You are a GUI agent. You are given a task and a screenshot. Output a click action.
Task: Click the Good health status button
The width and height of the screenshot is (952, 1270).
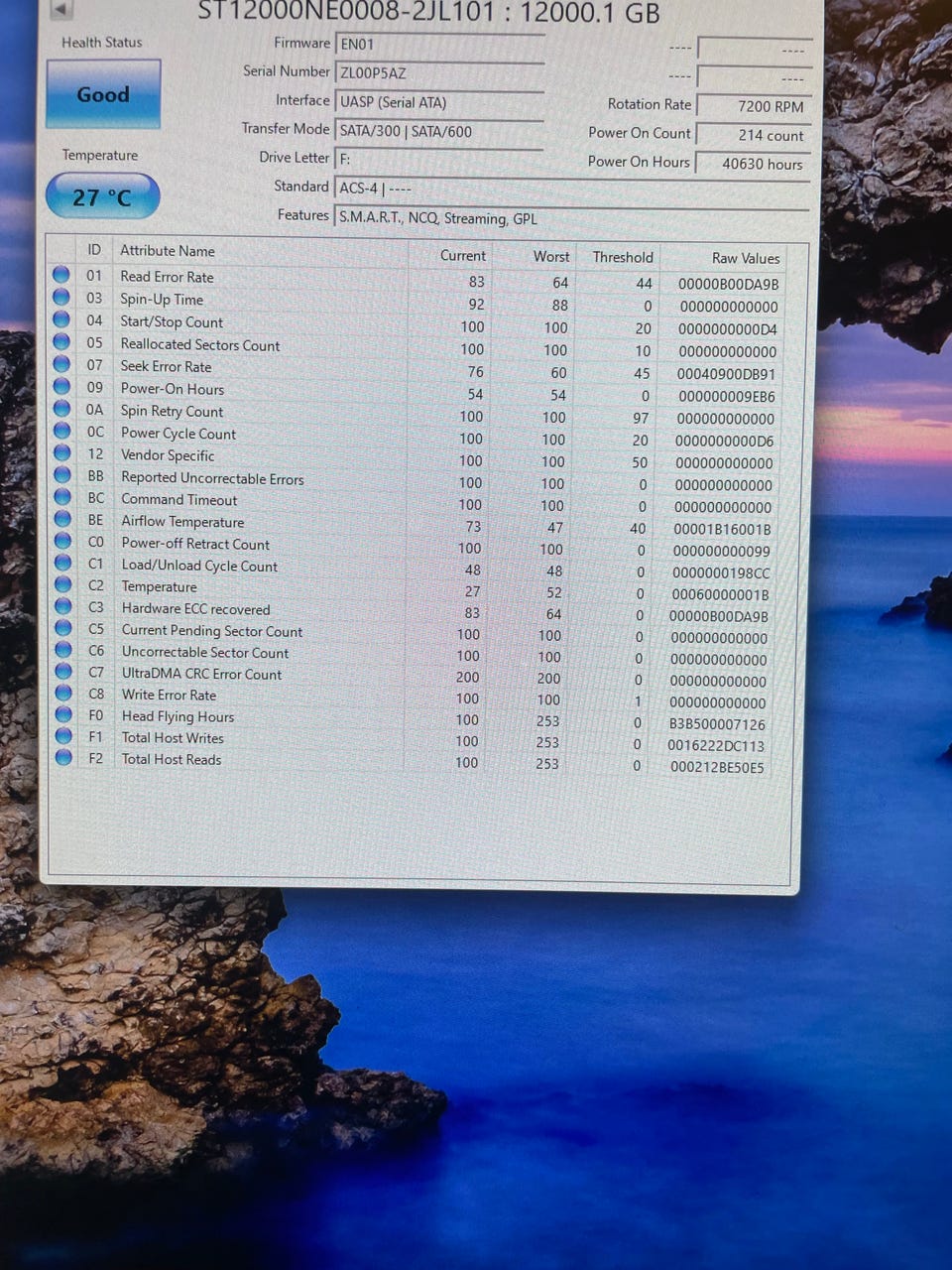[103, 94]
